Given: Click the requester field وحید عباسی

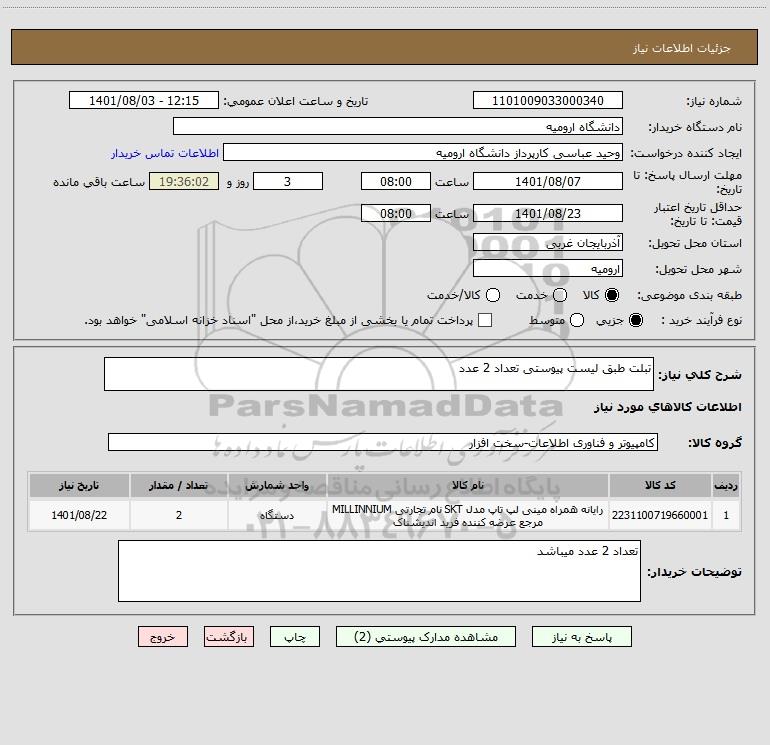Looking at the screenshot, I should coord(423,152).
